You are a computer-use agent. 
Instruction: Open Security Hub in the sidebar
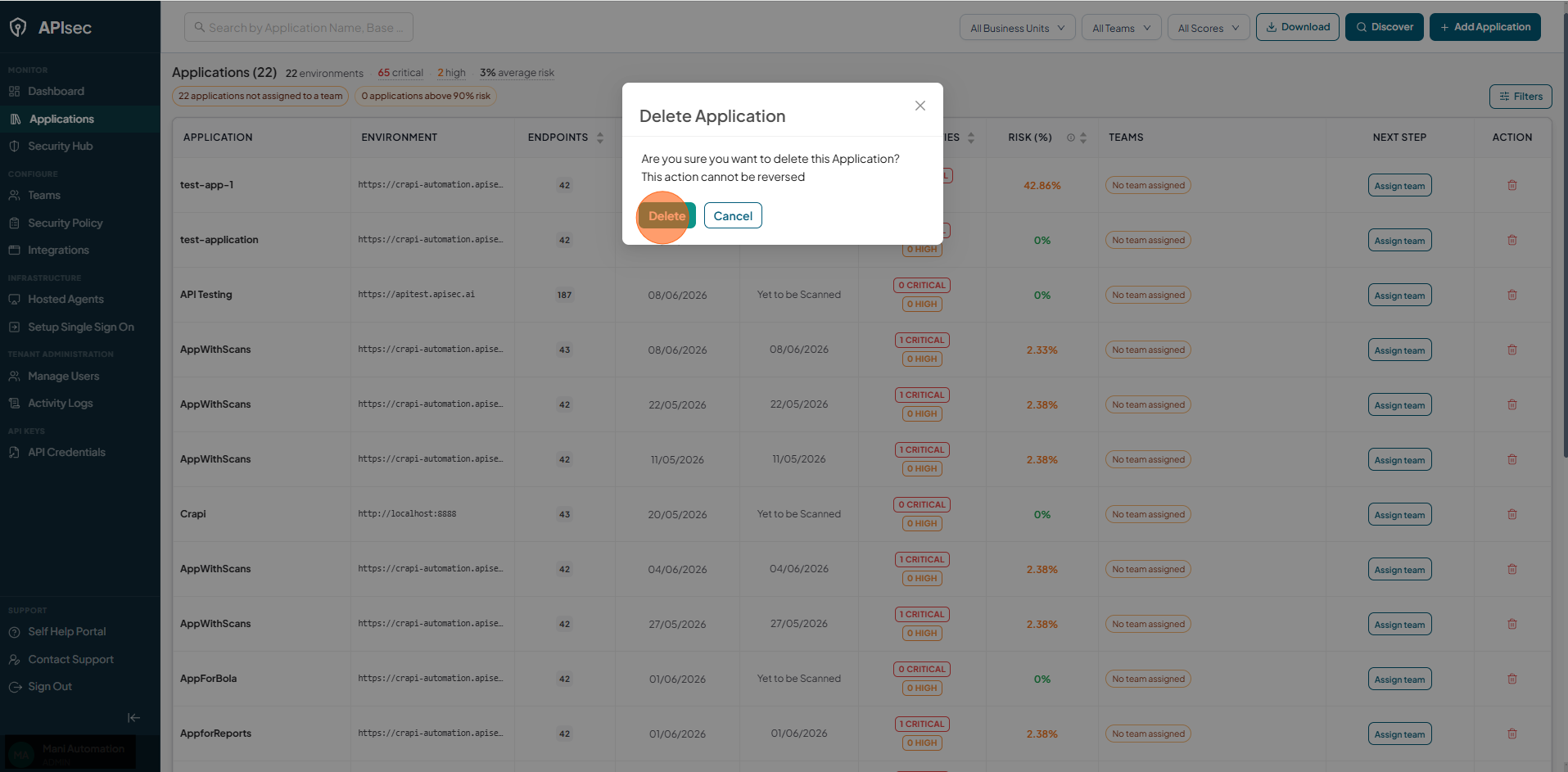pyautogui.click(x=60, y=146)
